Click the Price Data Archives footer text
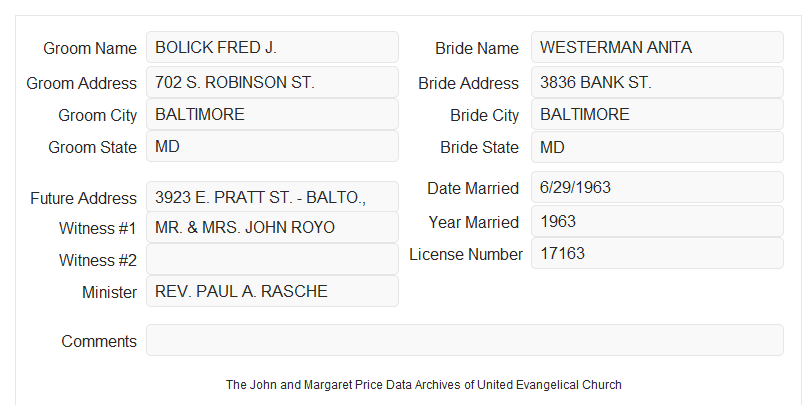The image size is (805, 405). pyautogui.click(x=424, y=385)
